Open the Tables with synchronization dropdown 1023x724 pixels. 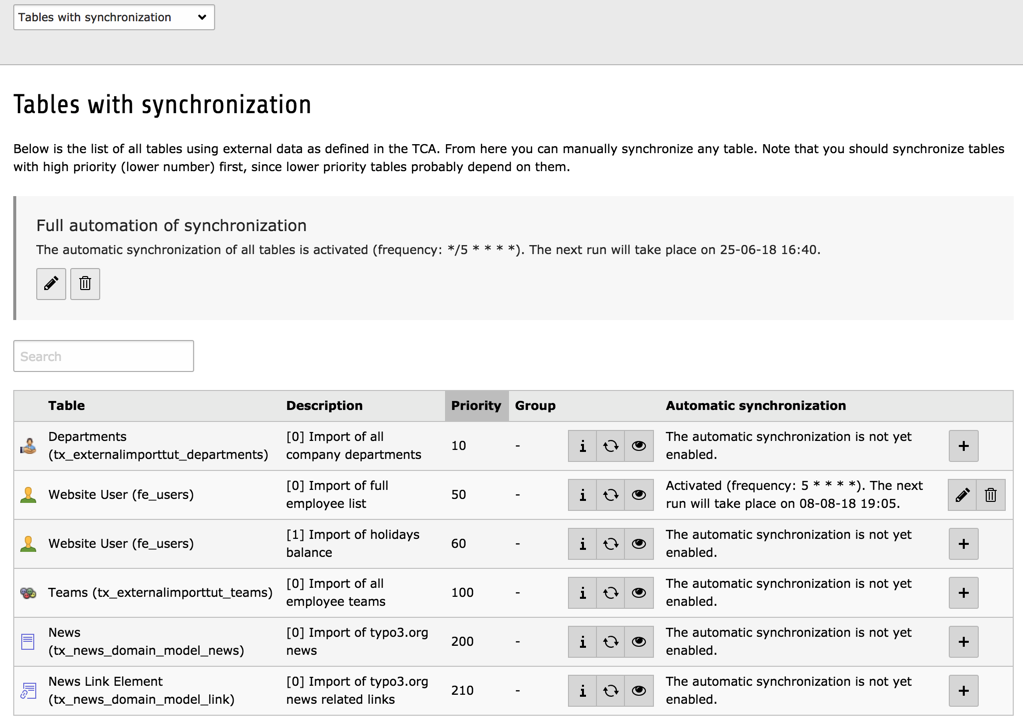click(113, 17)
